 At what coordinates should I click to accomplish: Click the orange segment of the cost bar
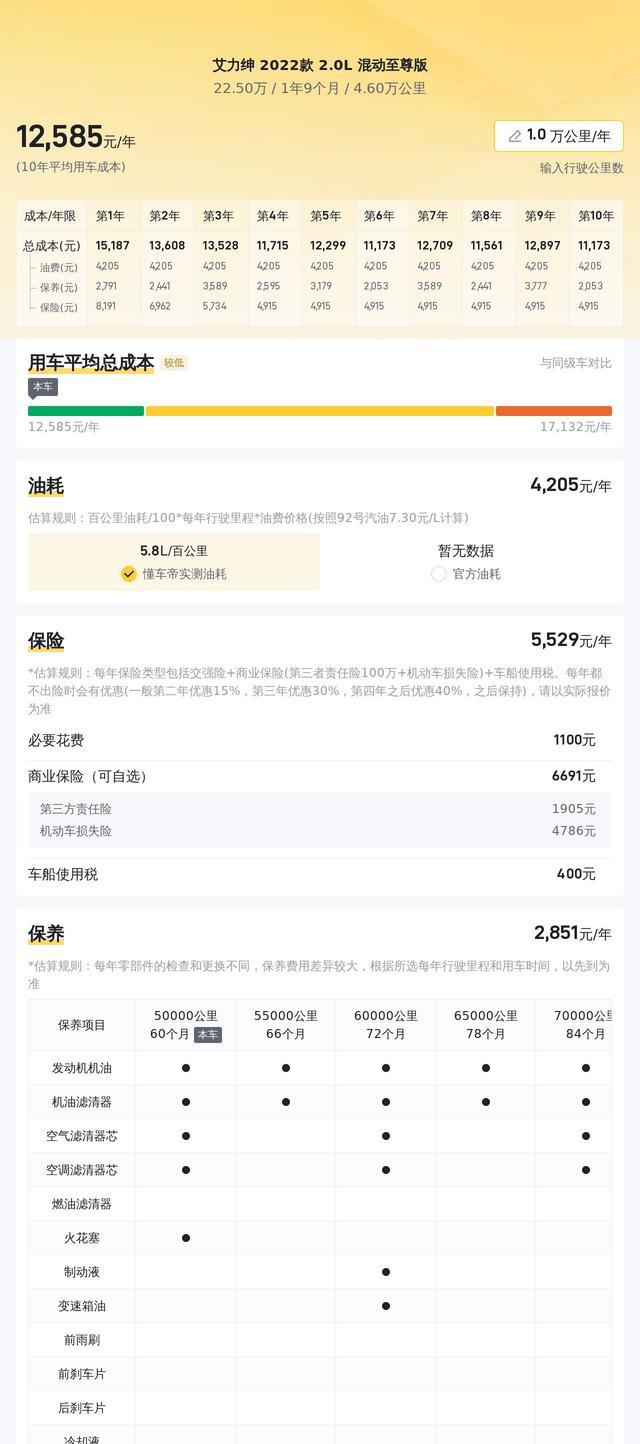553,411
